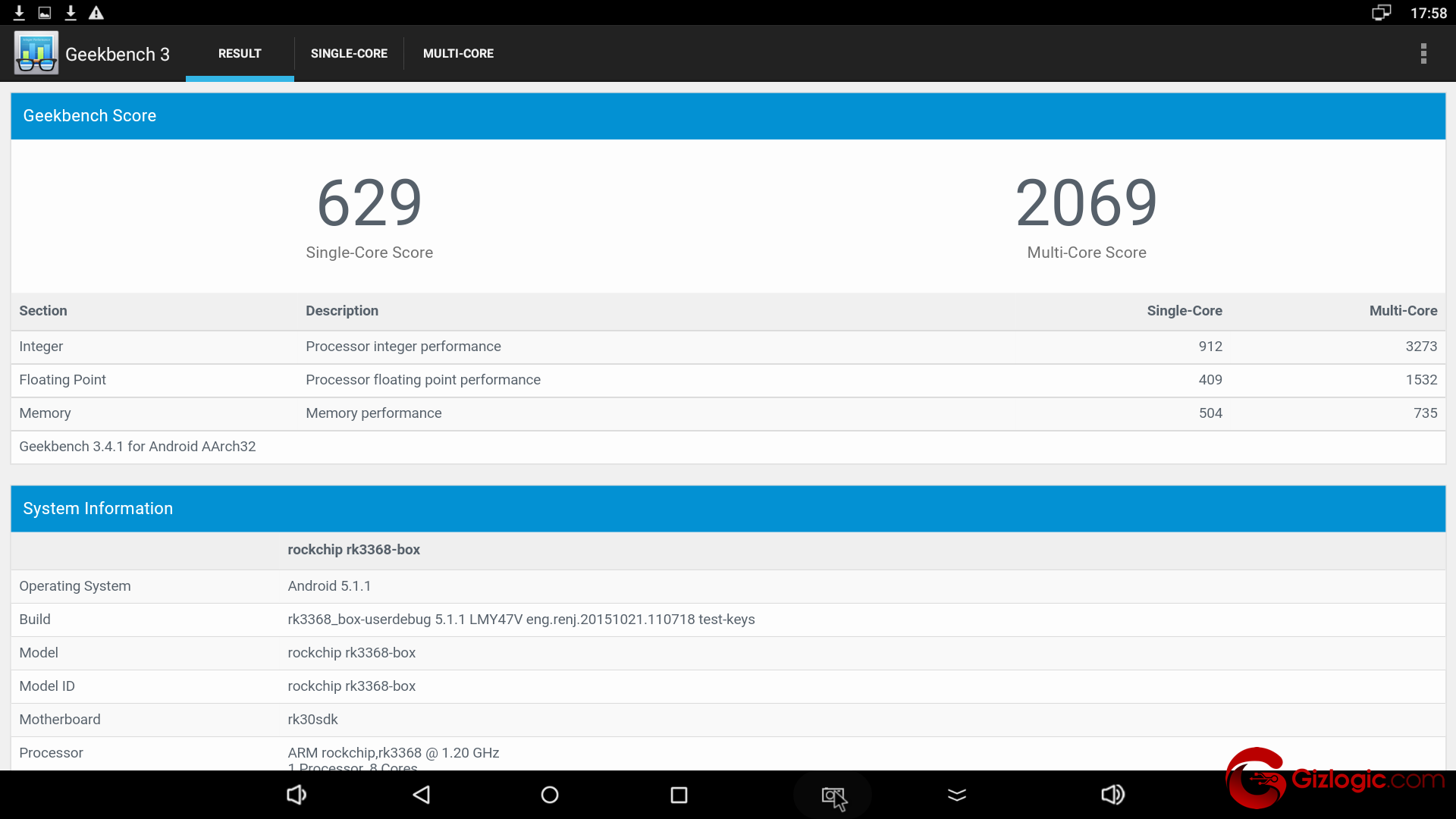Viewport: 1456px width, 819px height.
Task: Click Memory multi-core value 735
Action: [x=1425, y=413]
